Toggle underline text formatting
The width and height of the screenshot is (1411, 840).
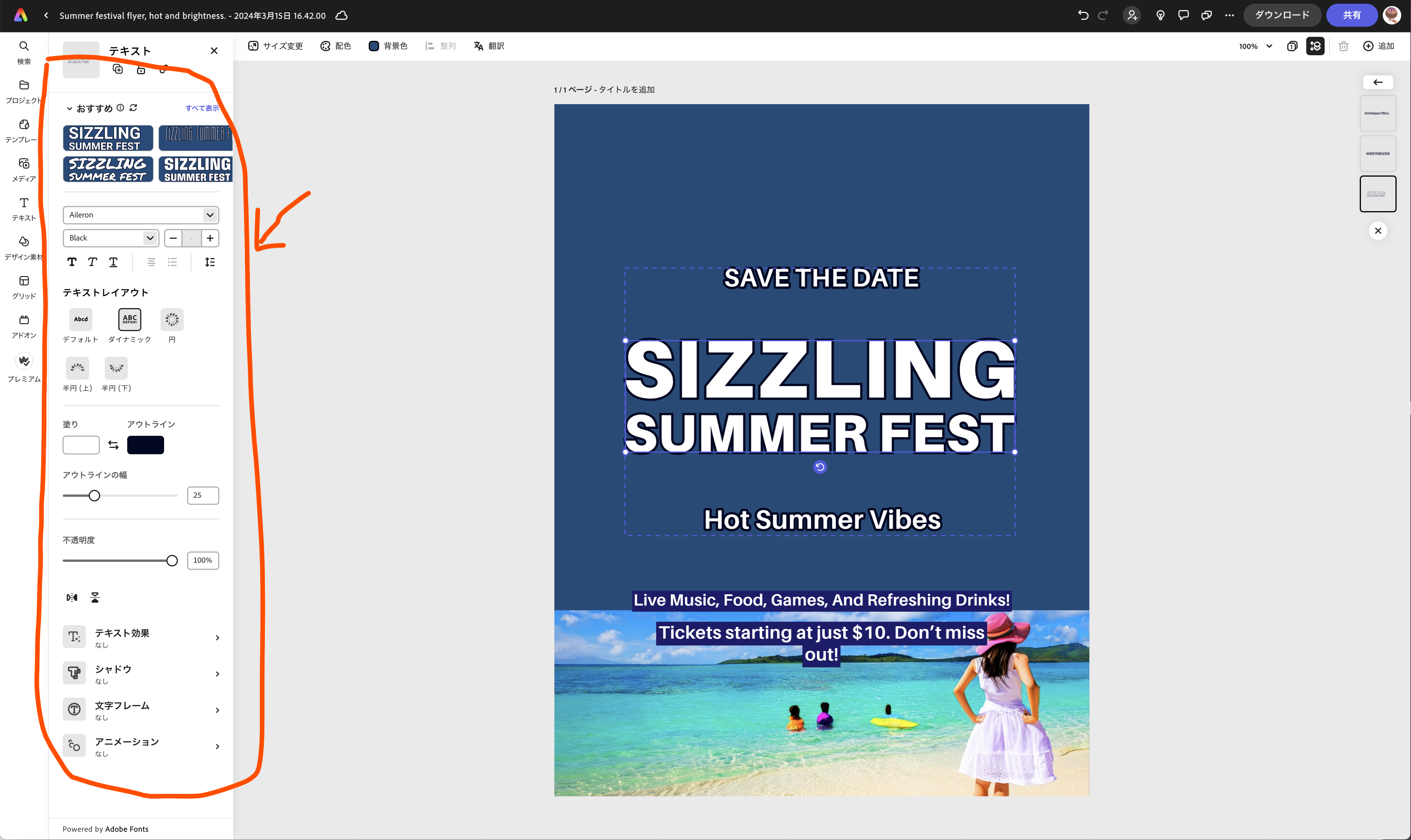click(113, 262)
